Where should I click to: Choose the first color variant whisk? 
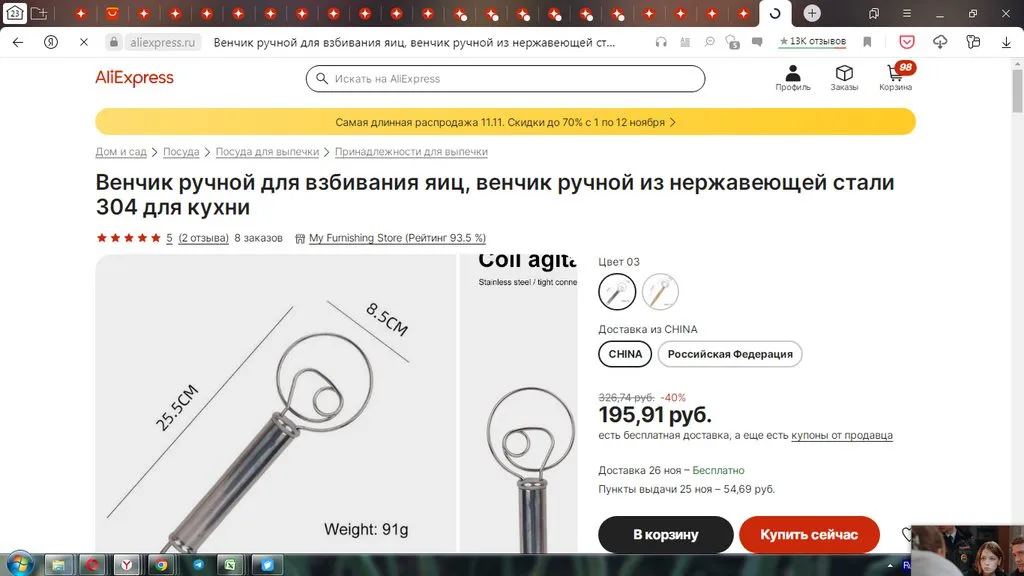pos(617,292)
